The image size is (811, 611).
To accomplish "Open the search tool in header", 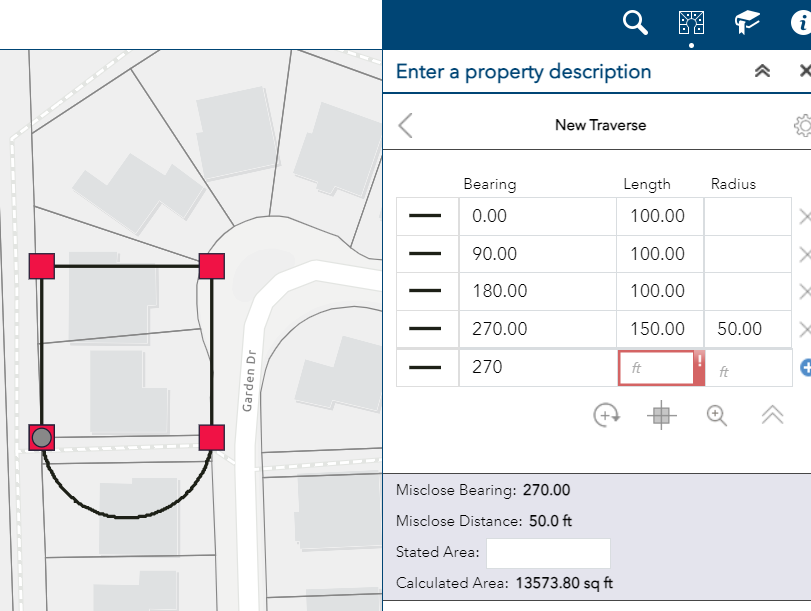I will pos(635,23).
